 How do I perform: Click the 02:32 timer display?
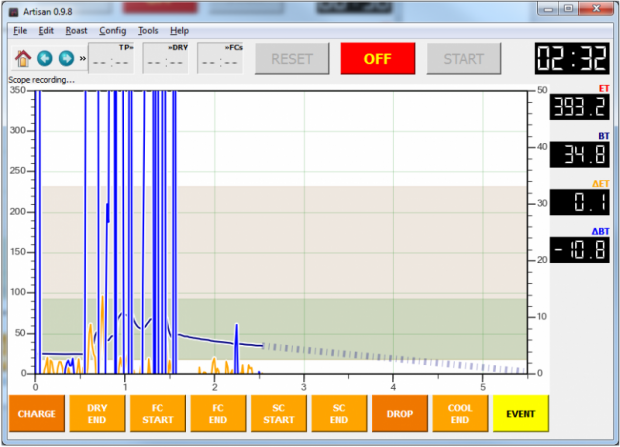pyautogui.click(x=572, y=59)
